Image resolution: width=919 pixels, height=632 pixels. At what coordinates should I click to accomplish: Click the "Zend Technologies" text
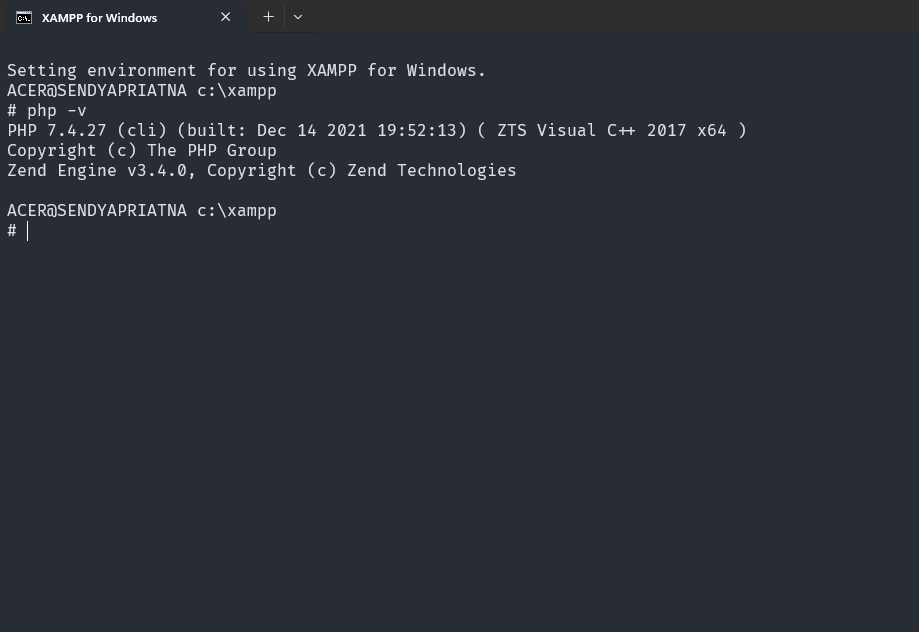[432, 171]
